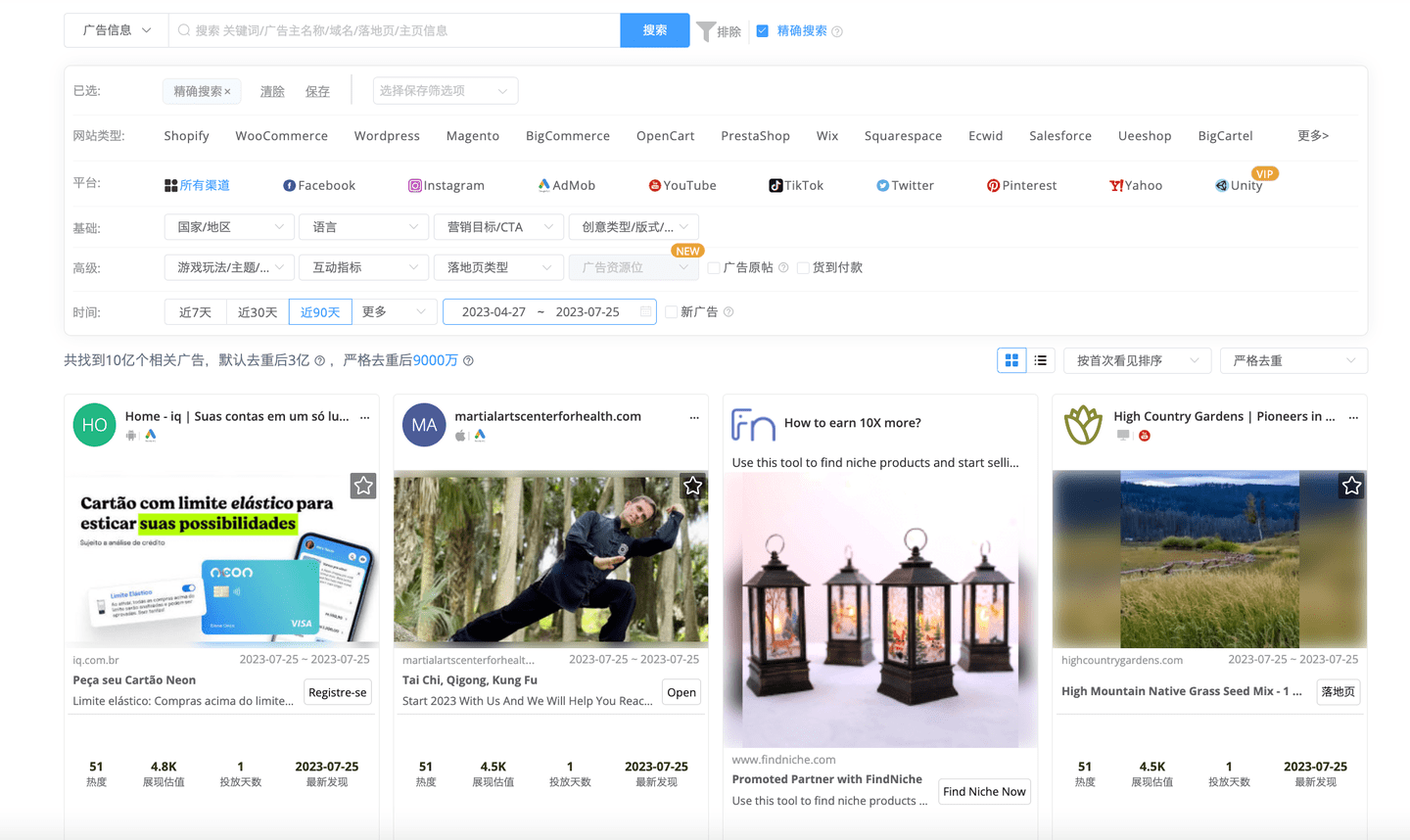Open the 更多 time range dropdown
This screenshot has width=1410, height=840.
pyautogui.click(x=394, y=312)
